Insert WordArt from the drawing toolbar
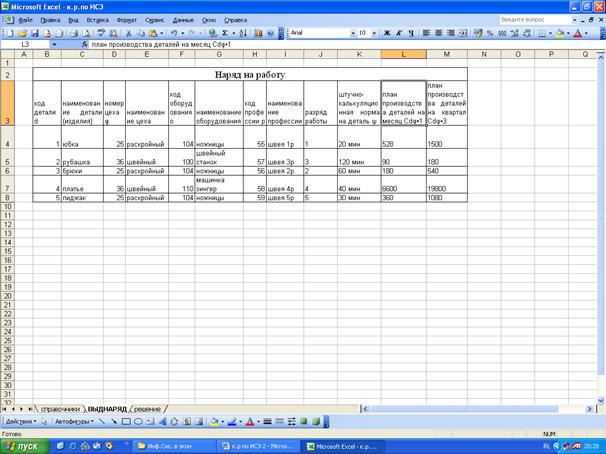606x454 pixels. coord(162,421)
